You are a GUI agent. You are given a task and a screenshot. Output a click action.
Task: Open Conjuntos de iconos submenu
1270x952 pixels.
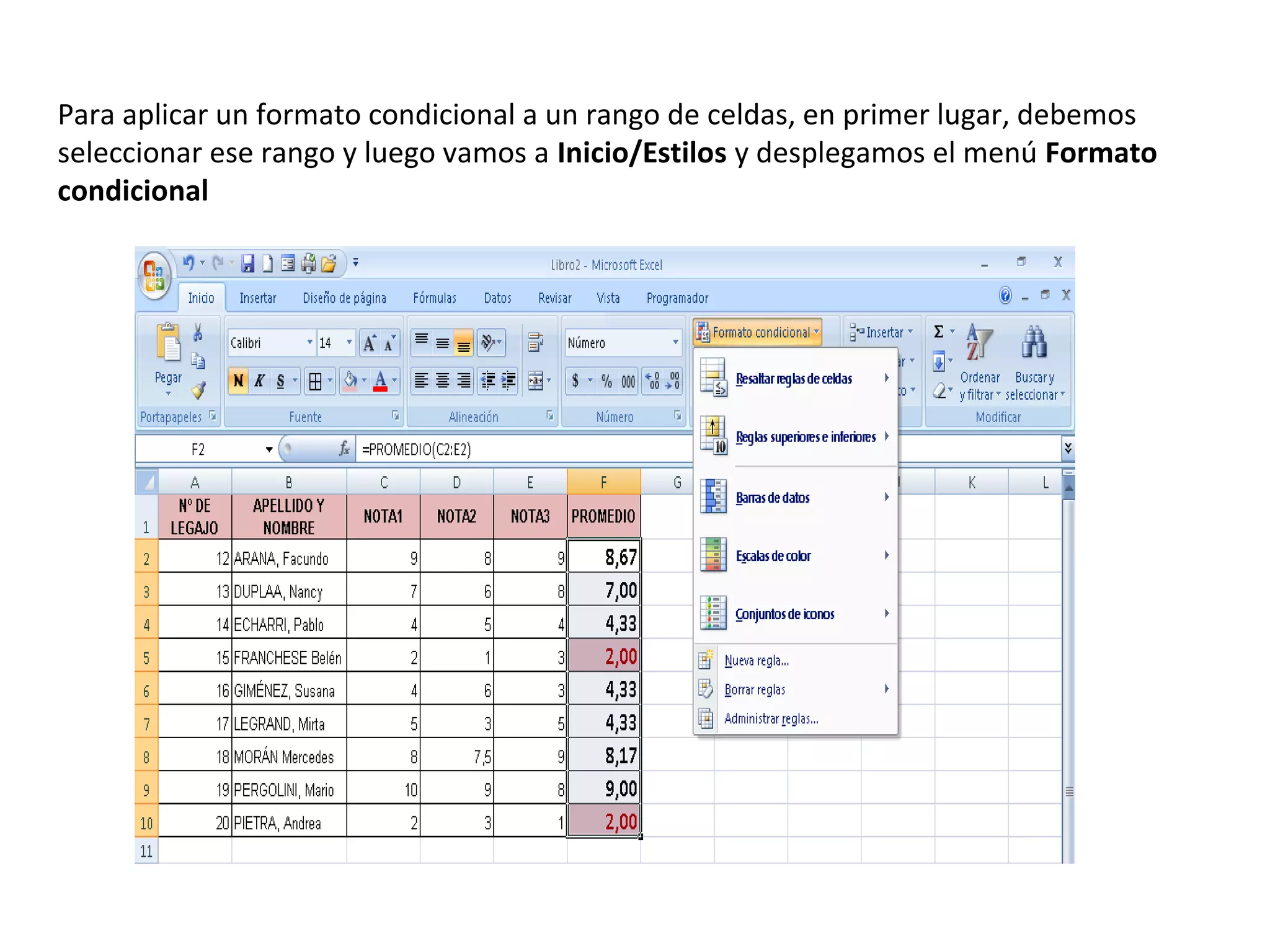click(796, 614)
